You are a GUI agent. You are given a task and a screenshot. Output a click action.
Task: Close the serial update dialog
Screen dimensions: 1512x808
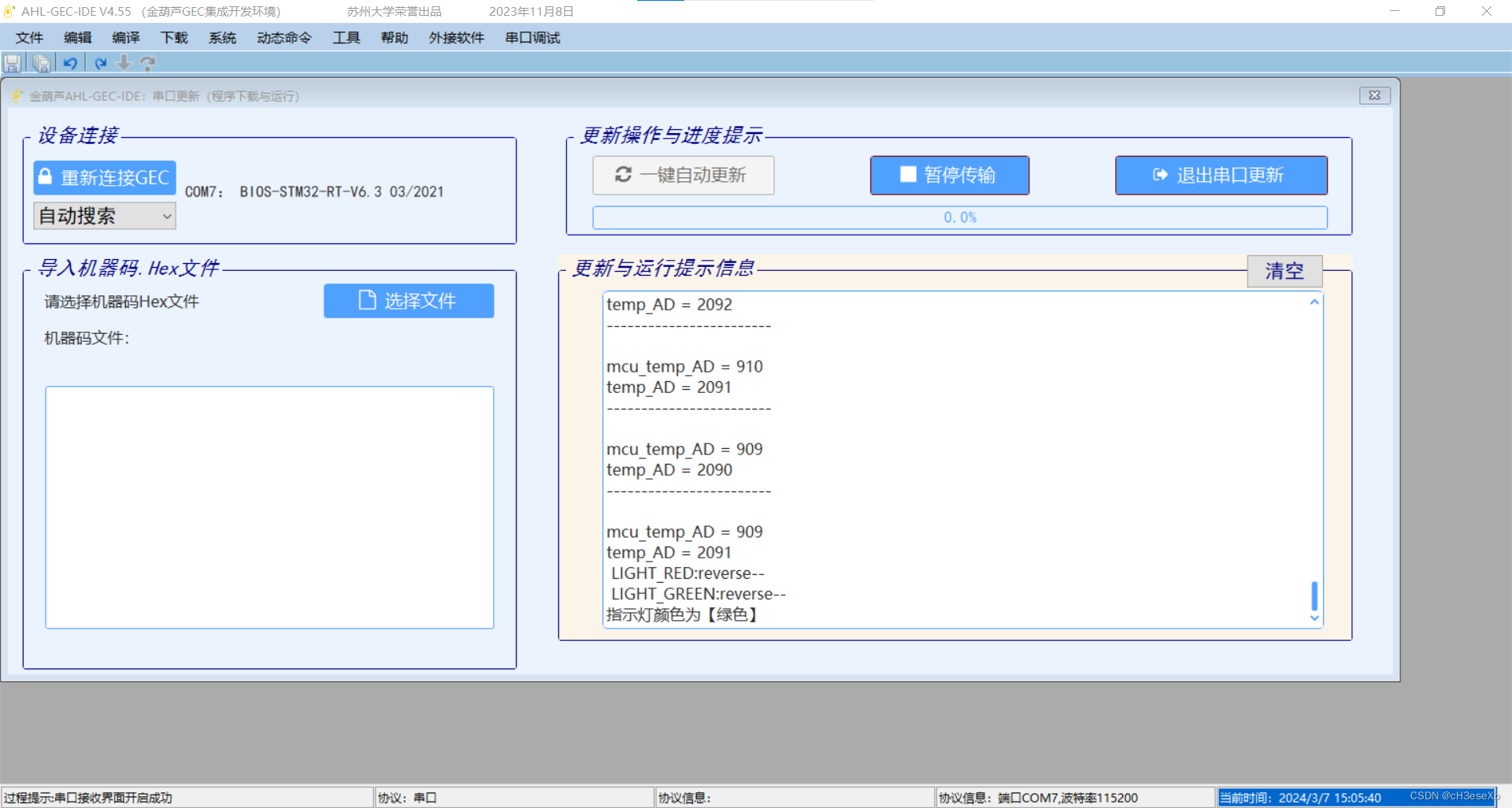tap(1374, 95)
